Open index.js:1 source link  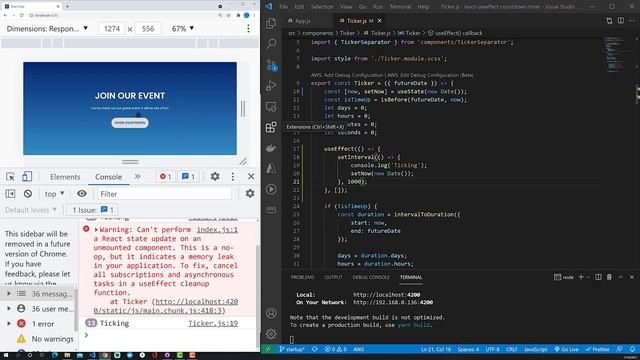pos(217,230)
